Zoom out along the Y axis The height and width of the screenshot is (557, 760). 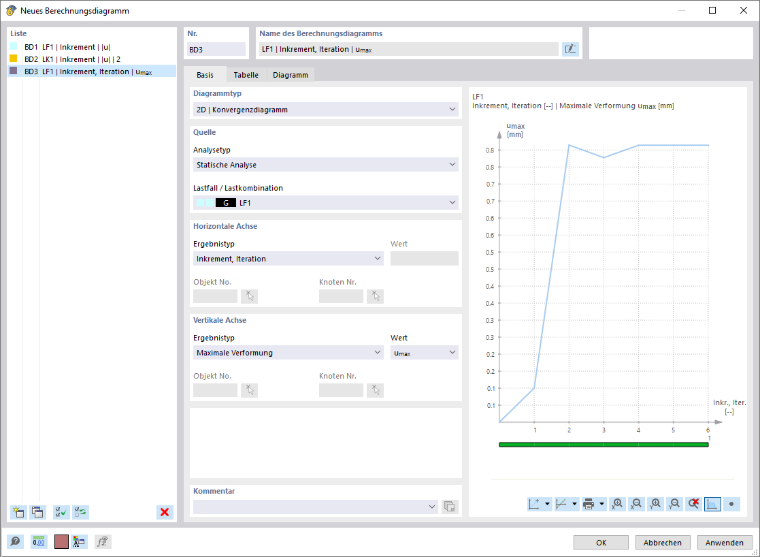click(674, 504)
